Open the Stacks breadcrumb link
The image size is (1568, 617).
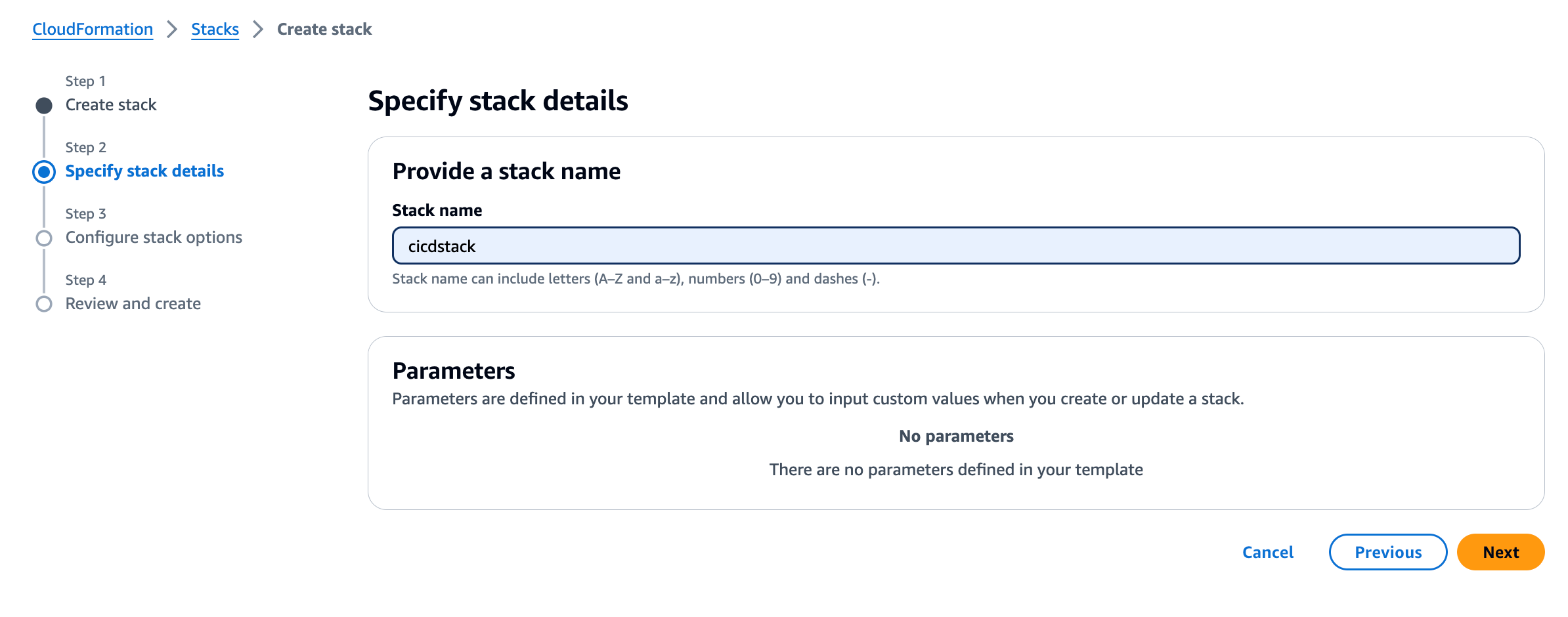215,29
